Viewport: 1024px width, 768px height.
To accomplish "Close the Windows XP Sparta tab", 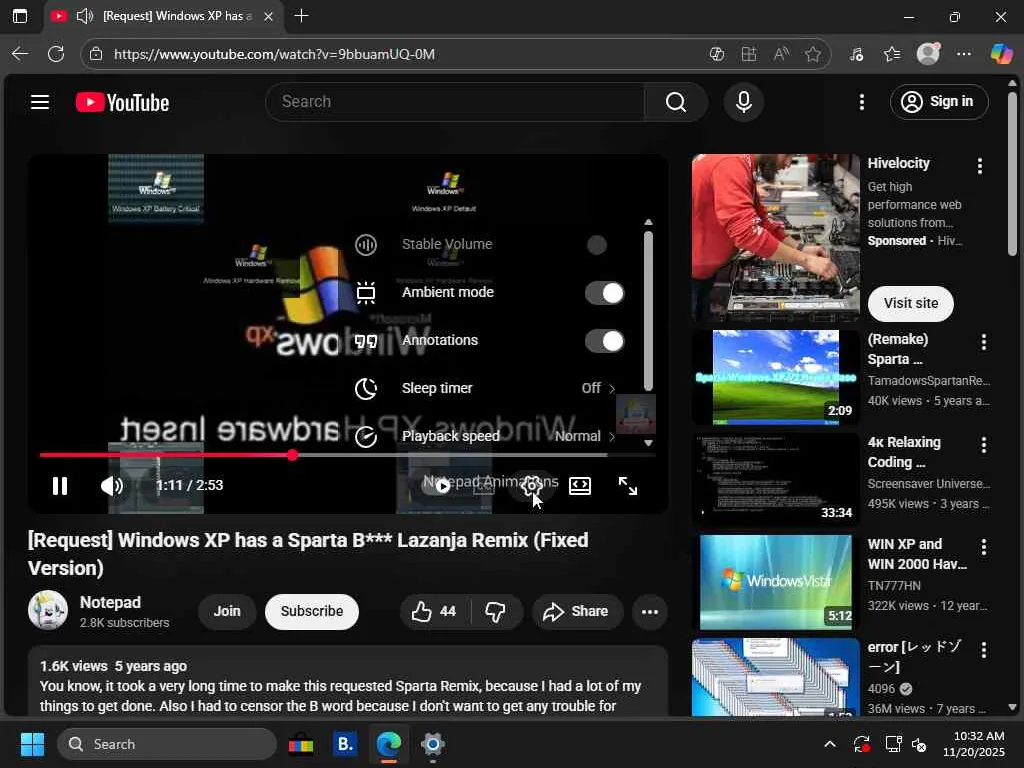I will point(268,16).
